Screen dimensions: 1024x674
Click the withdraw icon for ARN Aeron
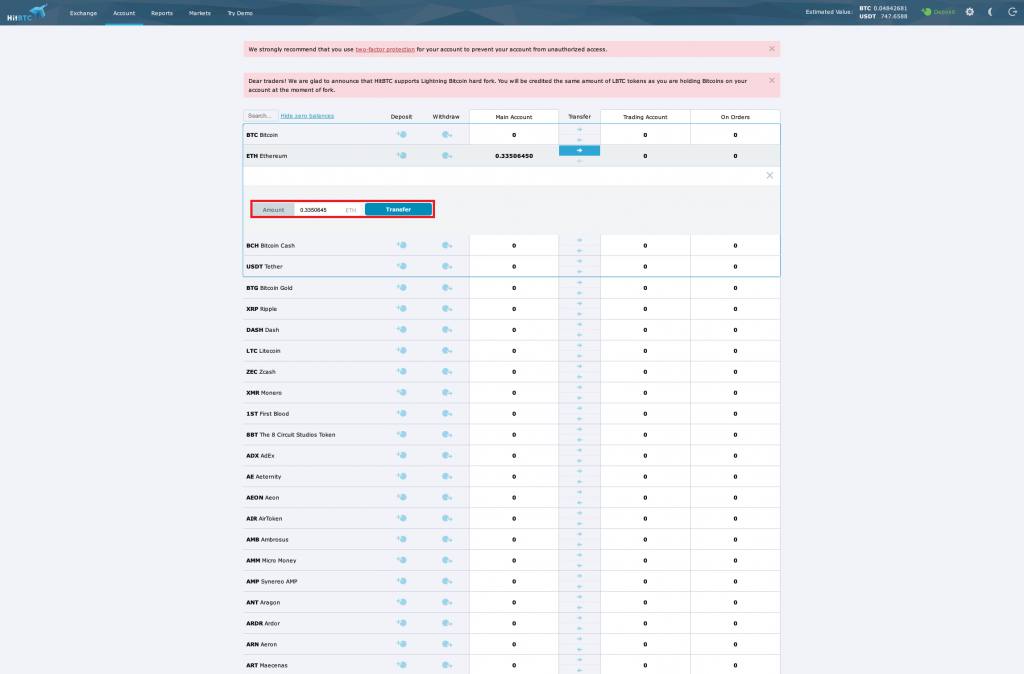click(x=447, y=644)
